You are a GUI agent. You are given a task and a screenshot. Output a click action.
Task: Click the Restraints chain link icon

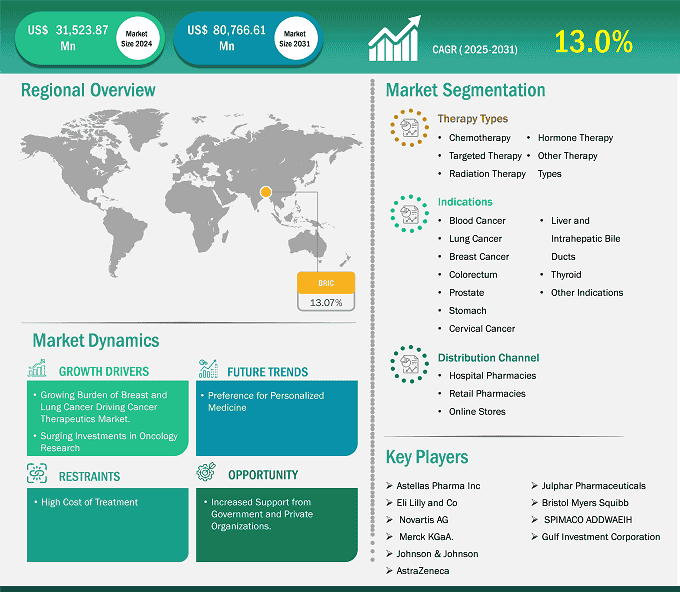click(37, 473)
